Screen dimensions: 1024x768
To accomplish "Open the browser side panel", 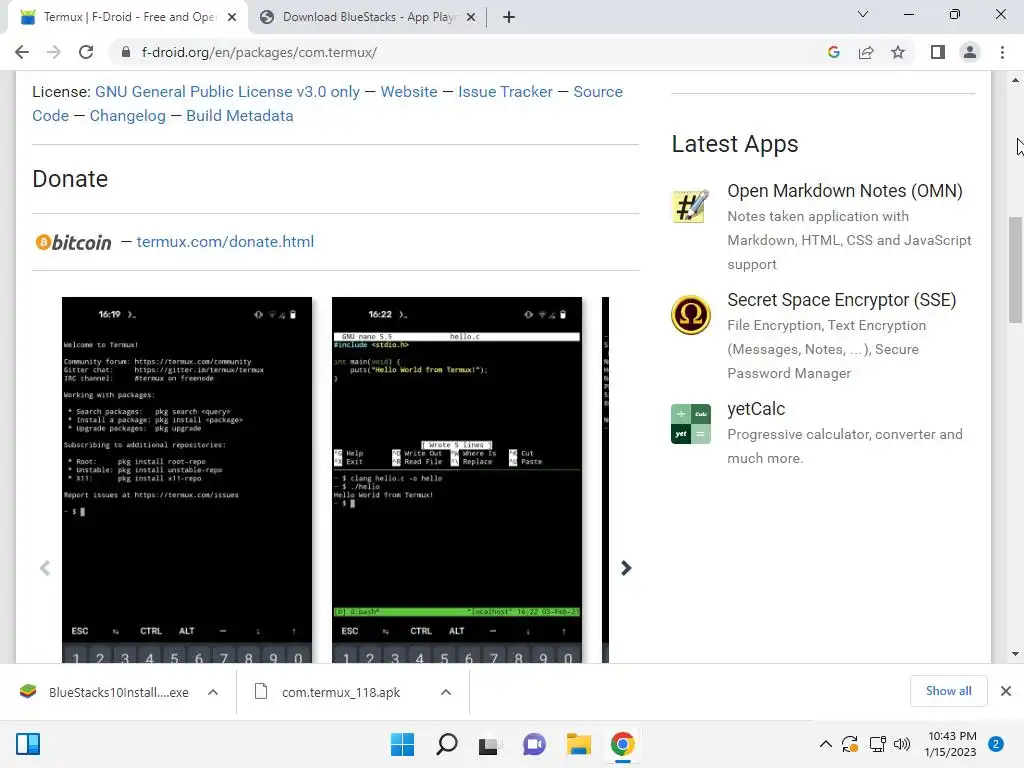I will pyautogui.click(x=938, y=52).
